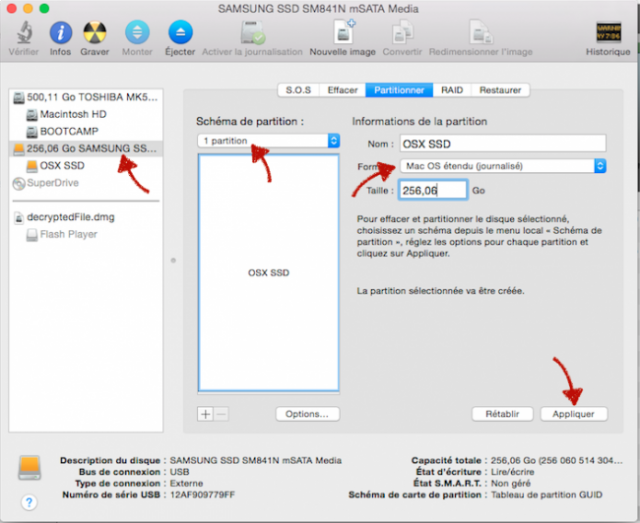
Task: Open the 1 partition scheme dropdown
Action: [x=269, y=141]
